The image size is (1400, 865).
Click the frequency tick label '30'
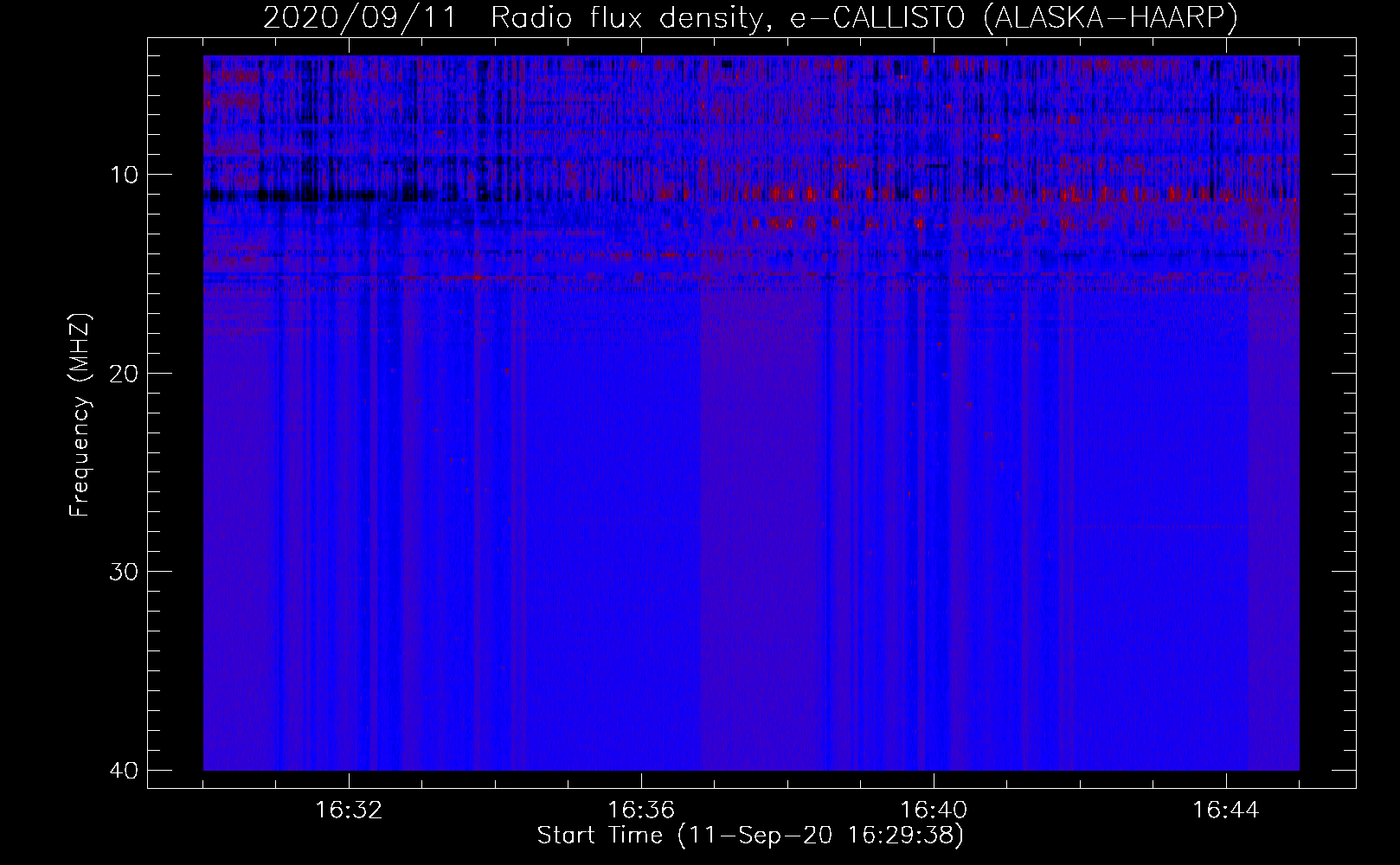pyautogui.click(x=125, y=571)
